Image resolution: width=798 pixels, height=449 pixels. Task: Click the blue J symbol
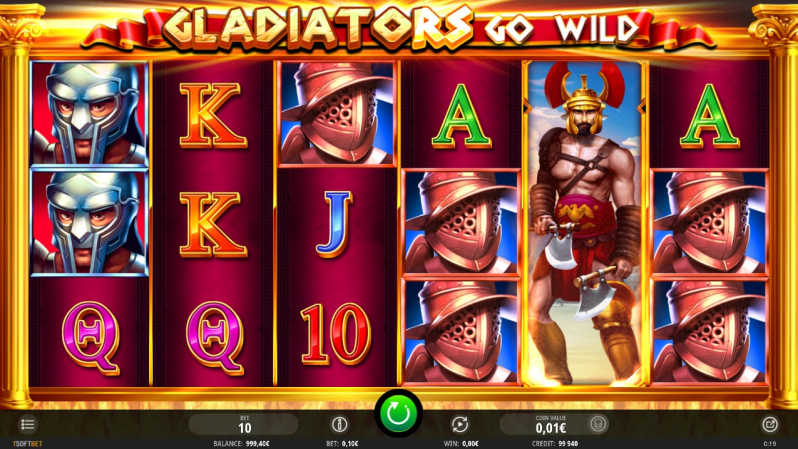coord(334,224)
